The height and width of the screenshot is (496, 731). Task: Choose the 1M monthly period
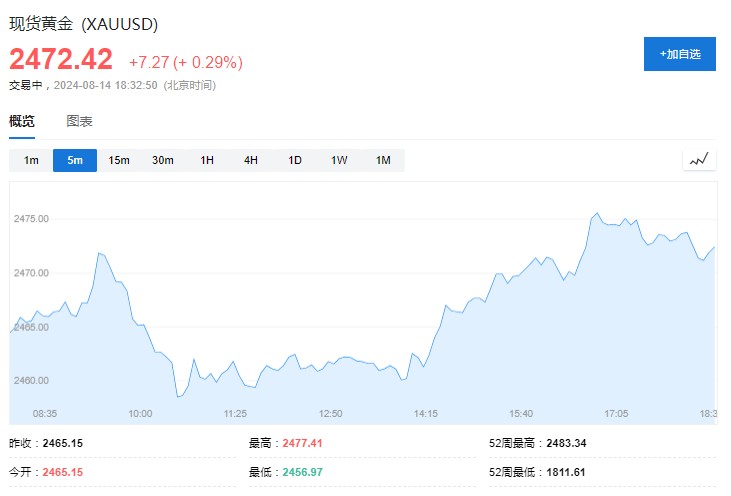[x=383, y=160]
